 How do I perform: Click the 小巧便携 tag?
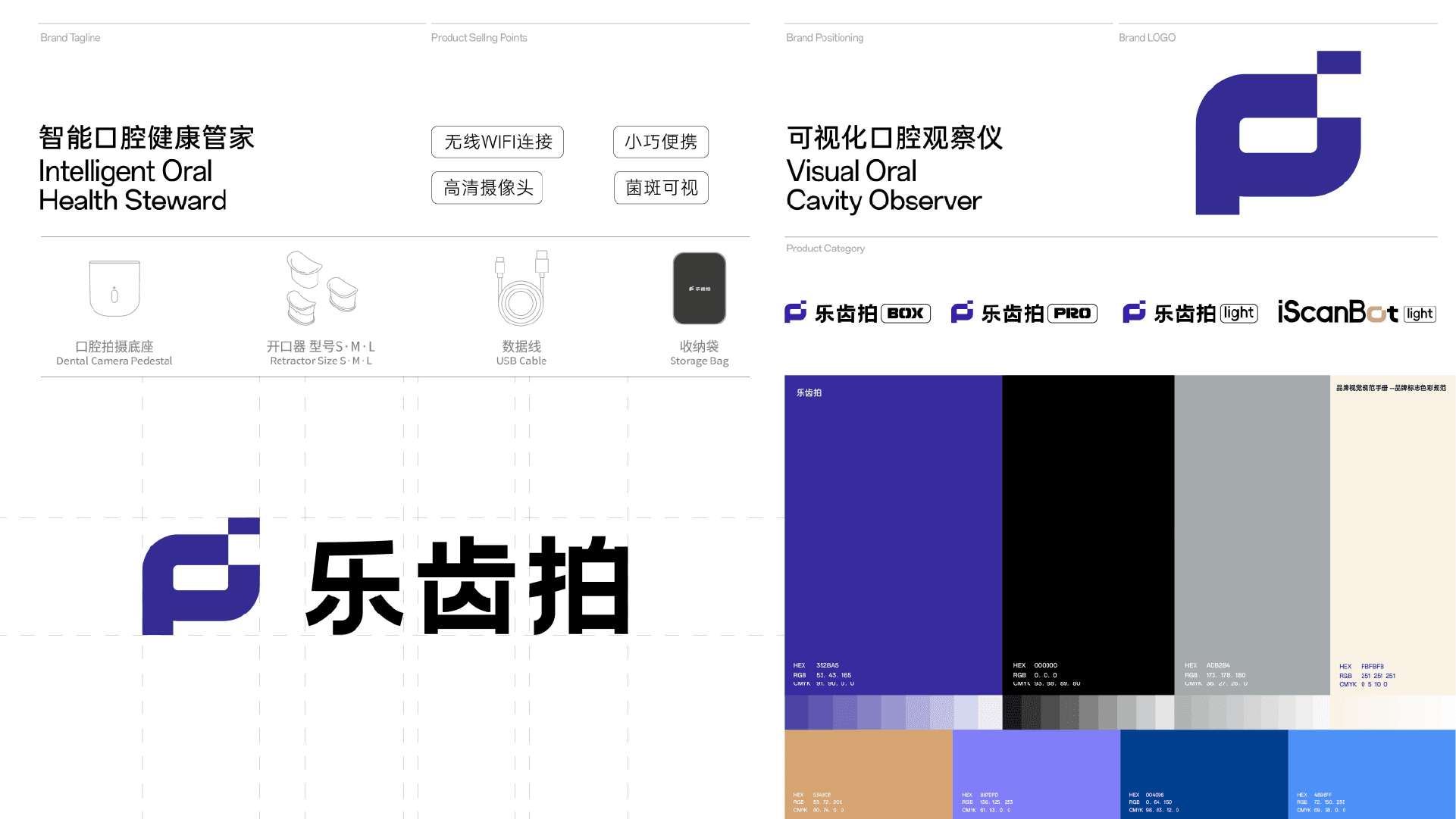661,142
